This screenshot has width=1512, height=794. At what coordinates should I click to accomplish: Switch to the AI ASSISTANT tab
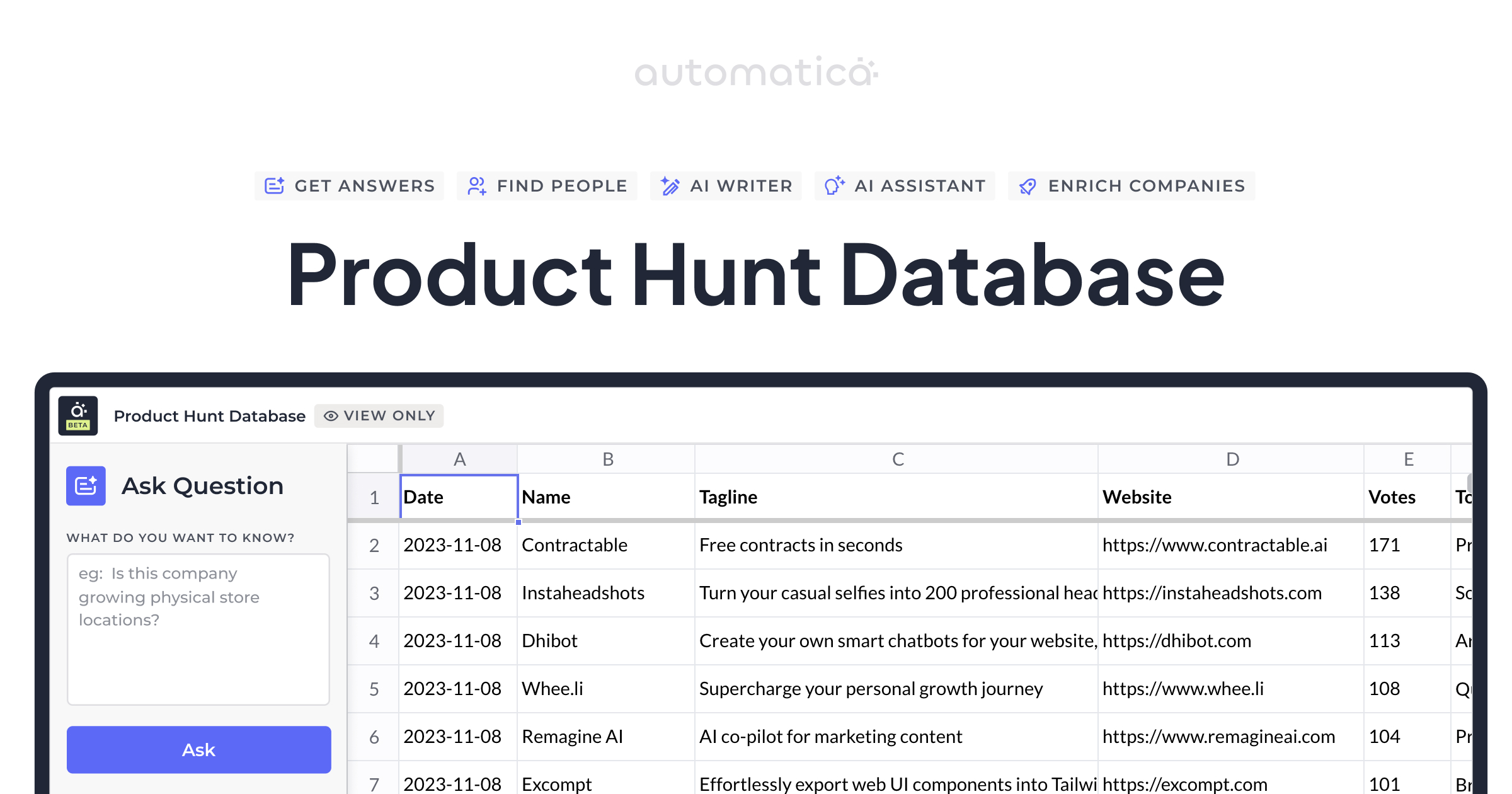click(x=905, y=186)
